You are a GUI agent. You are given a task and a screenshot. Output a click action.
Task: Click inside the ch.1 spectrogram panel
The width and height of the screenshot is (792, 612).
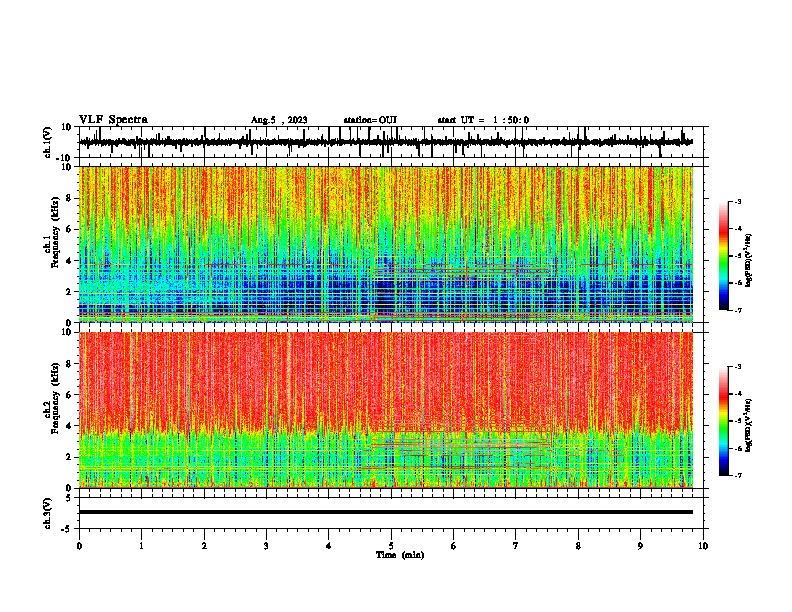point(385,244)
